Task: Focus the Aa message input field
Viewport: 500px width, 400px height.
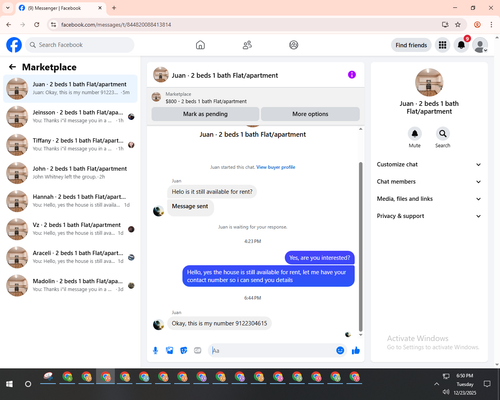Action: (x=272, y=350)
